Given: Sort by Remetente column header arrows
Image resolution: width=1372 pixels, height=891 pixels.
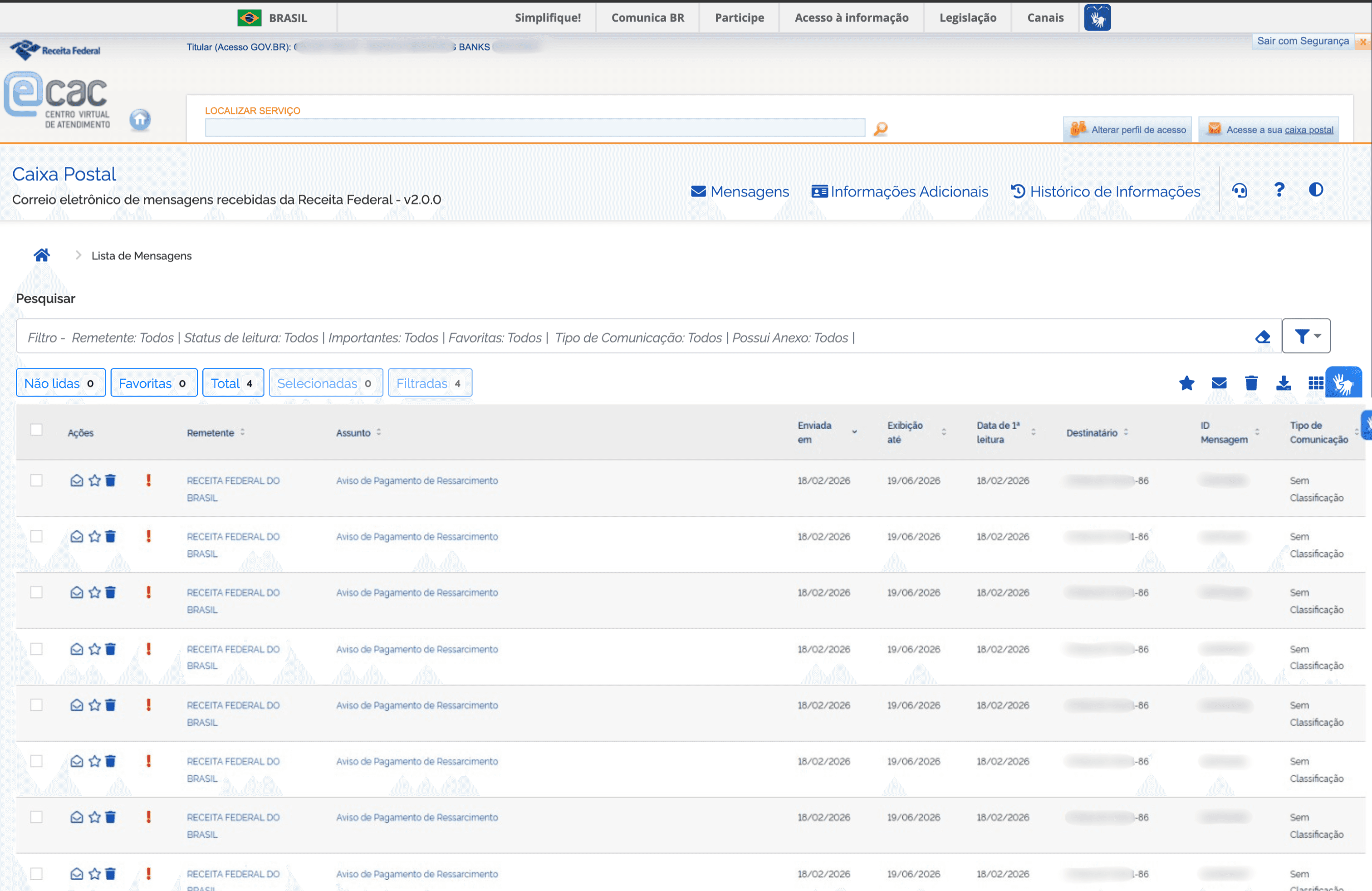Looking at the screenshot, I should [x=243, y=432].
